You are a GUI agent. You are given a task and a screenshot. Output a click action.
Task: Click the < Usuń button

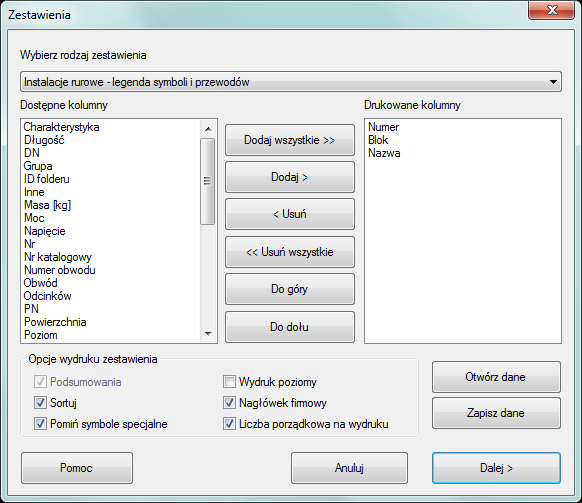[290, 214]
